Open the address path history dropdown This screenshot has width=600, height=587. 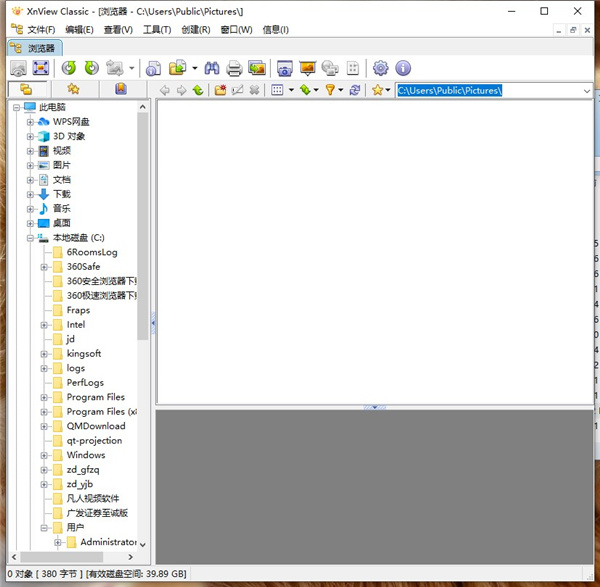587,91
